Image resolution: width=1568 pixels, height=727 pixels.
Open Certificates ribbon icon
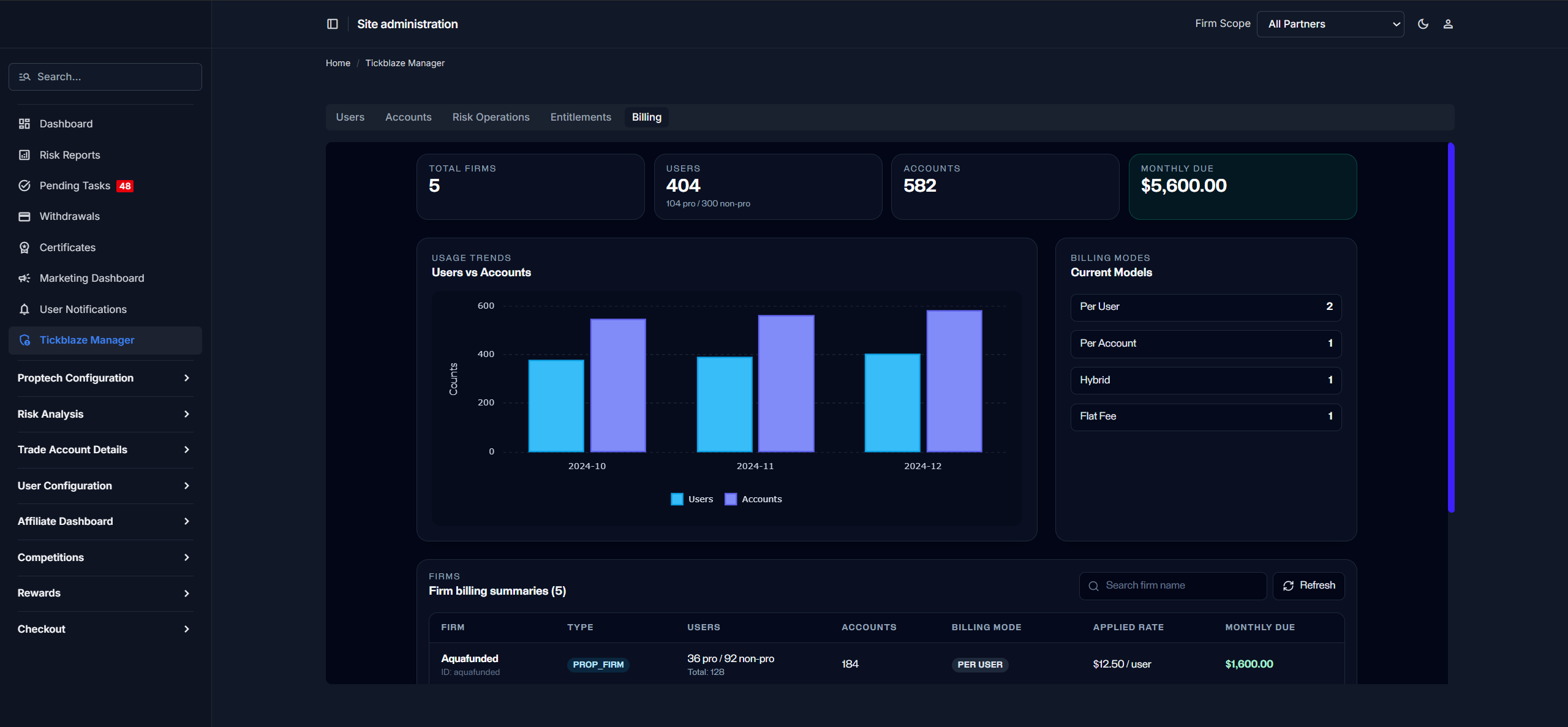tap(24, 247)
